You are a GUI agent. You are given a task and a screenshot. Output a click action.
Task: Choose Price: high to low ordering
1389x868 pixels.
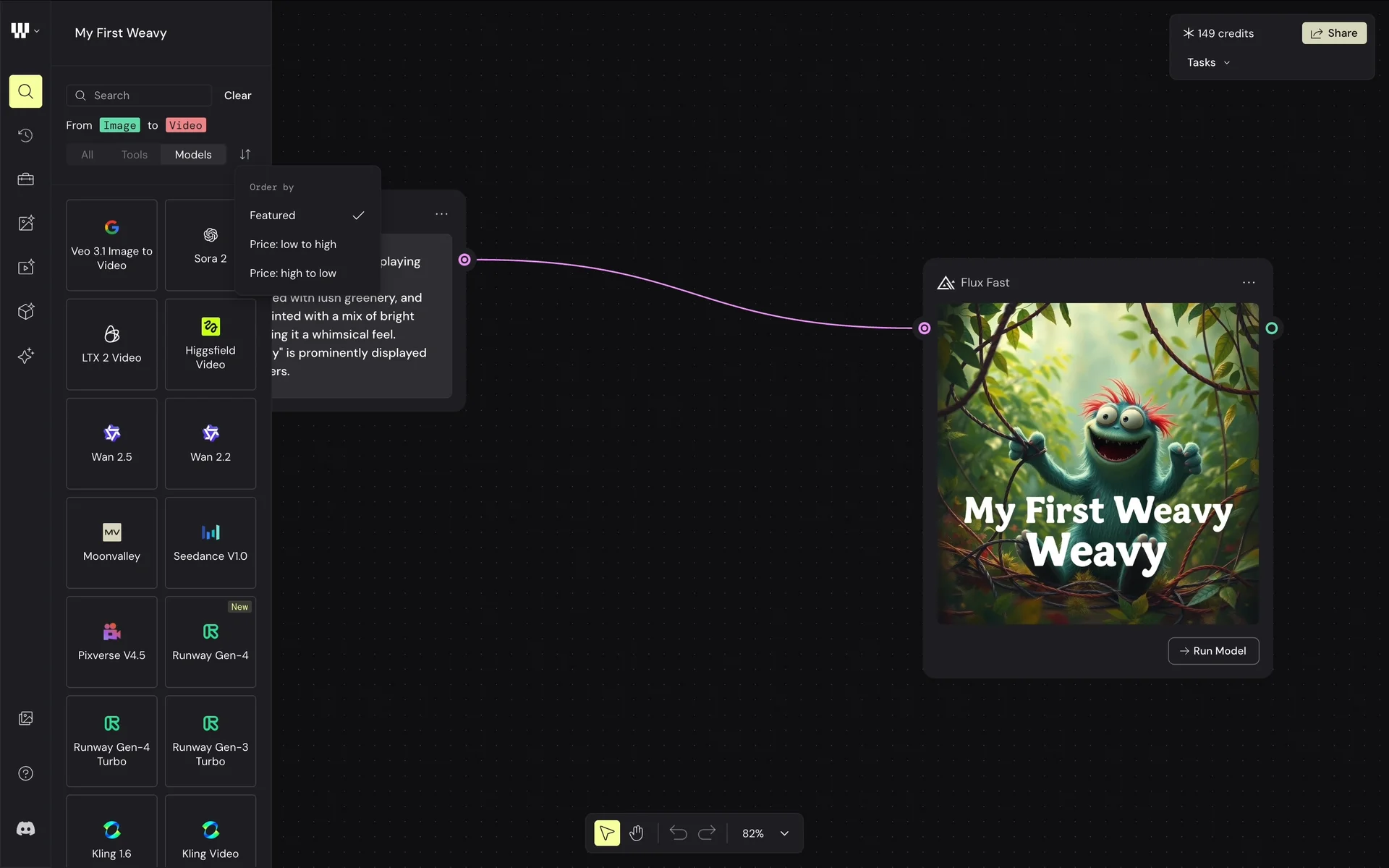tap(293, 273)
